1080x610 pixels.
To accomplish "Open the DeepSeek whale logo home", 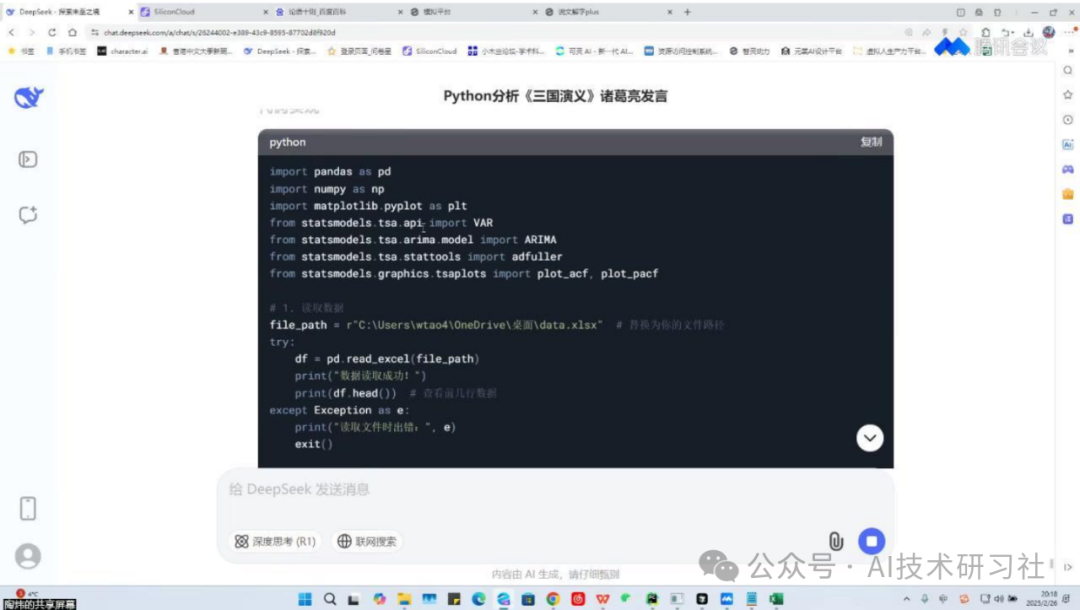I will [28, 98].
